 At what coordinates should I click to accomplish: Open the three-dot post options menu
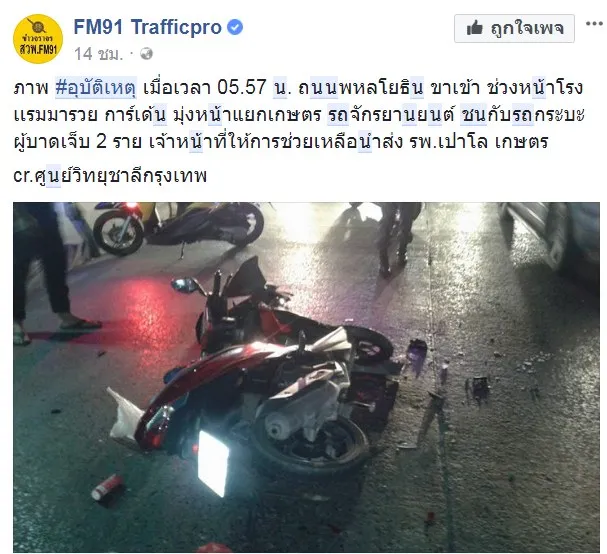click(x=594, y=24)
